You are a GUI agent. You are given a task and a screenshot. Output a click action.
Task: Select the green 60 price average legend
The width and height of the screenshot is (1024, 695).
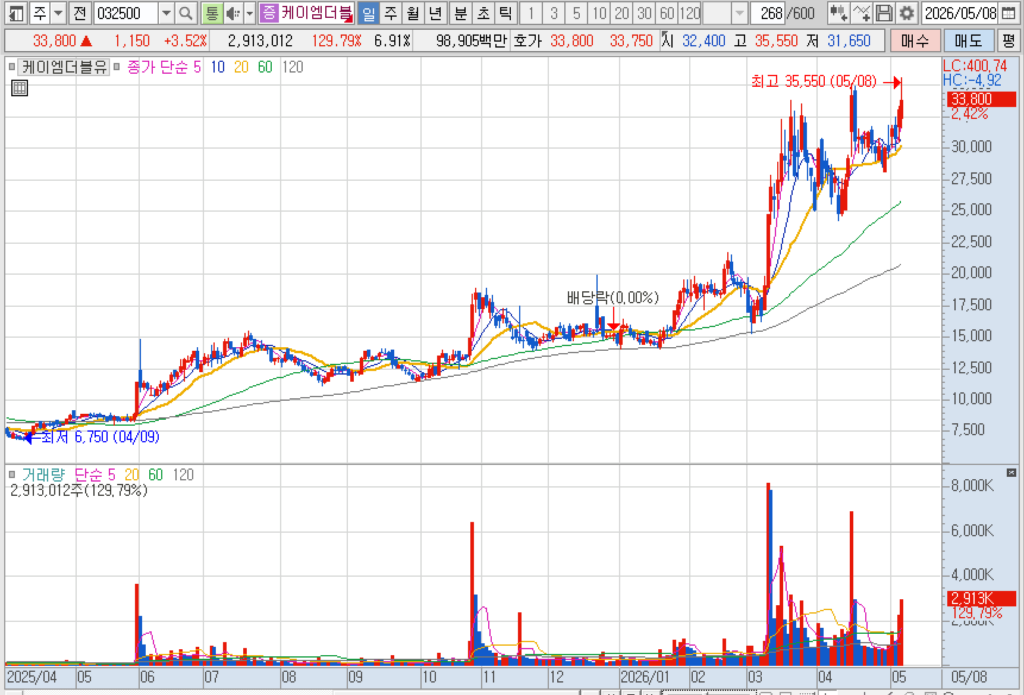pyautogui.click(x=264, y=67)
